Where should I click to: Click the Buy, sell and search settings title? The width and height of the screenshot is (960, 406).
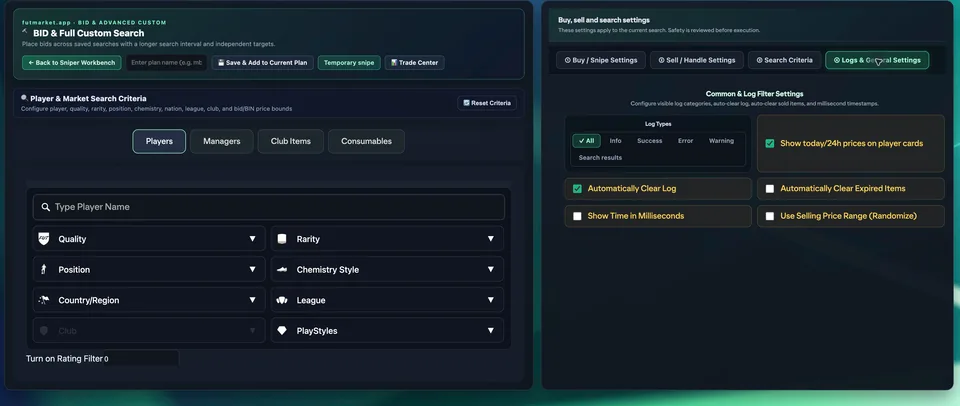coord(604,20)
